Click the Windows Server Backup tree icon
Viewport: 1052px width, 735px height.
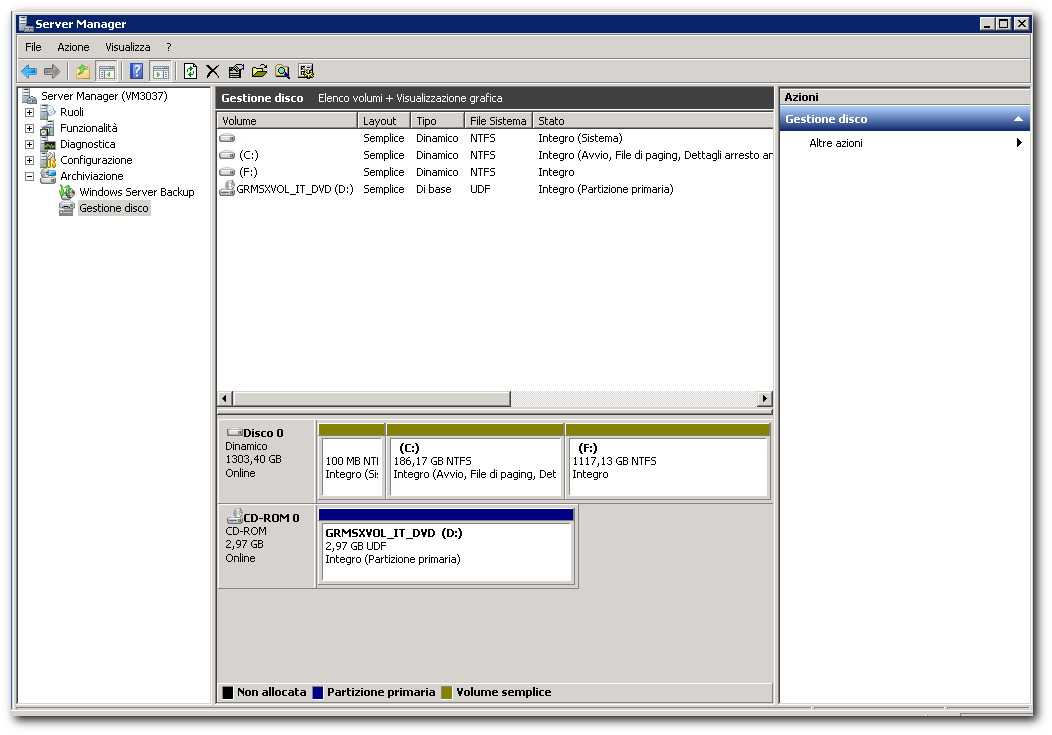pyautogui.click(x=67, y=192)
